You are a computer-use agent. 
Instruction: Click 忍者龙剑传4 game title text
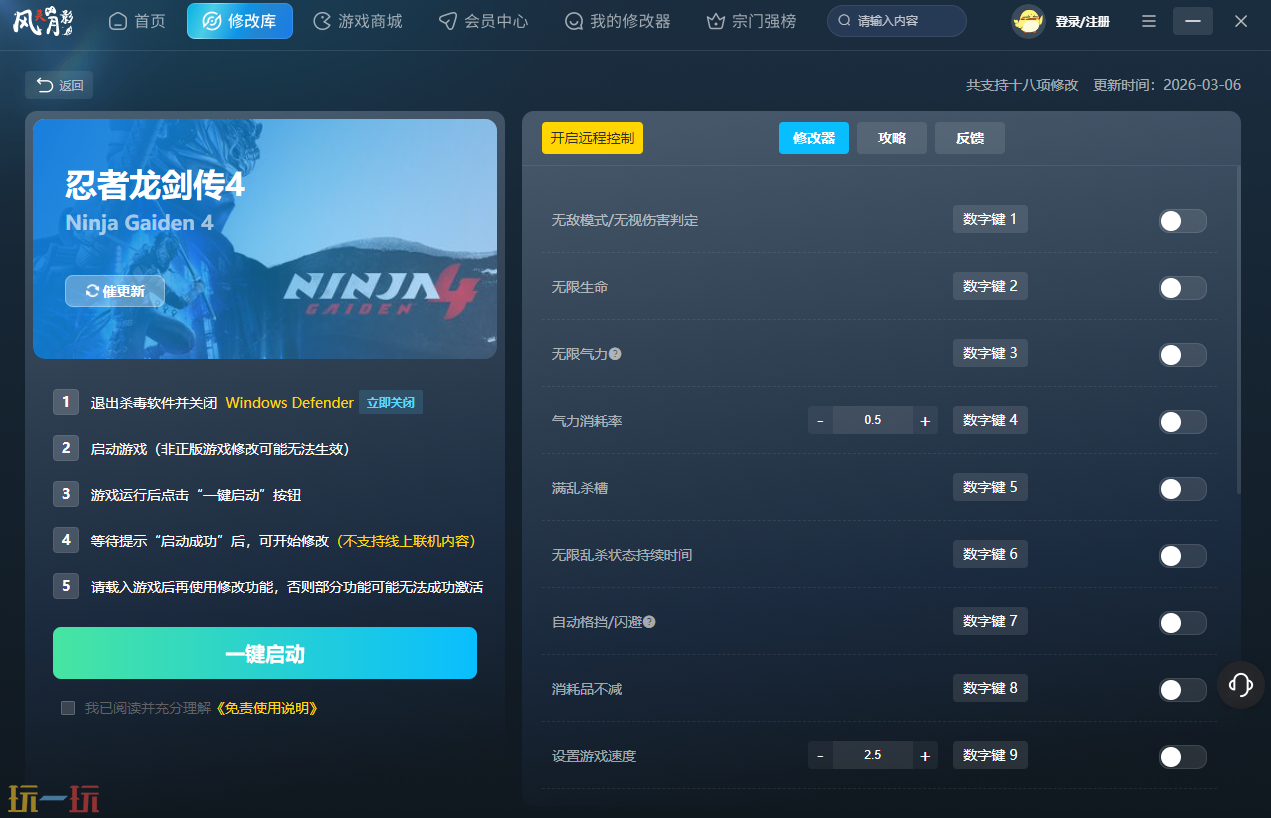pos(155,186)
